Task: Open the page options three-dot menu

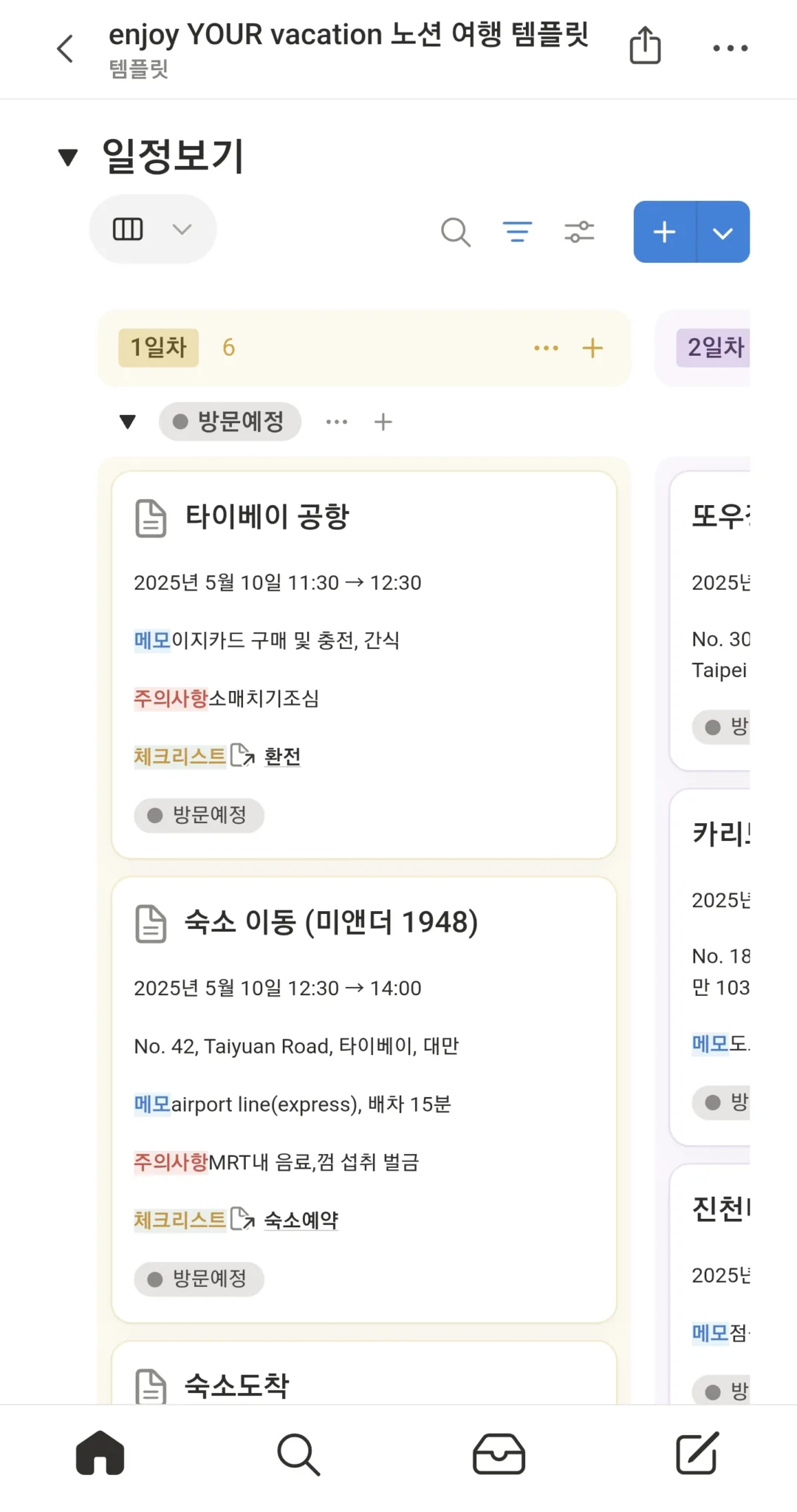Action: tap(730, 49)
